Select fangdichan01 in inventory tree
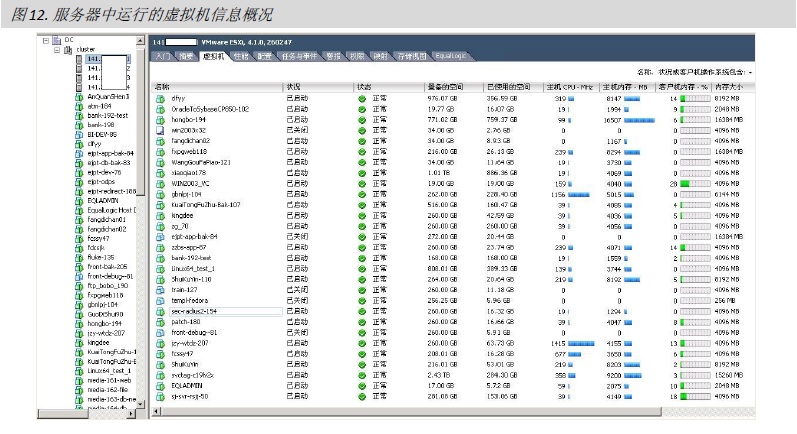The image size is (797, 434). pyautogui.click(x=106, y=220)
